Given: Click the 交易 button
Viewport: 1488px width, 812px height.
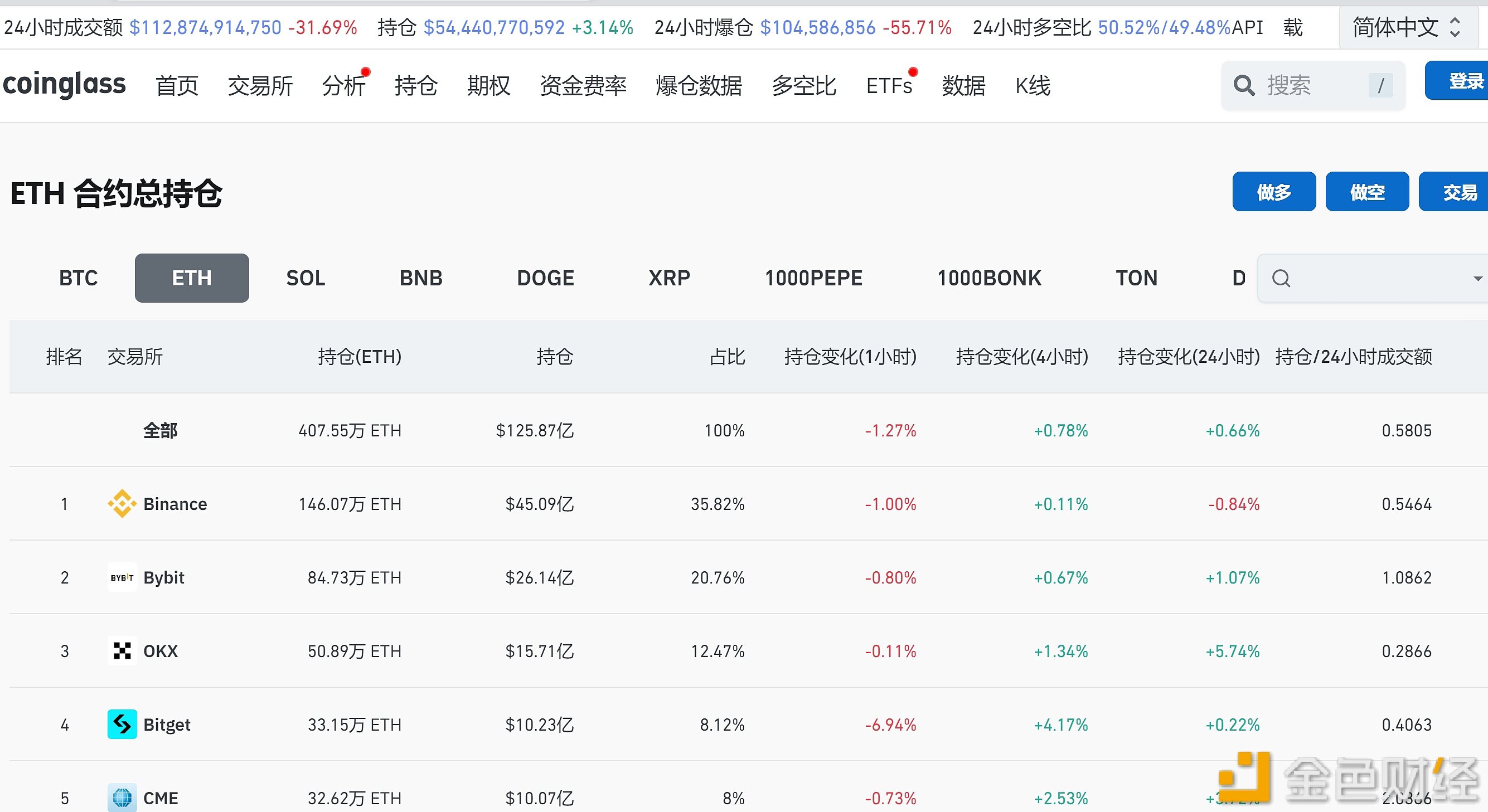Looking at the screenshot, I should pyautogui.click(x=1455, y=192).
